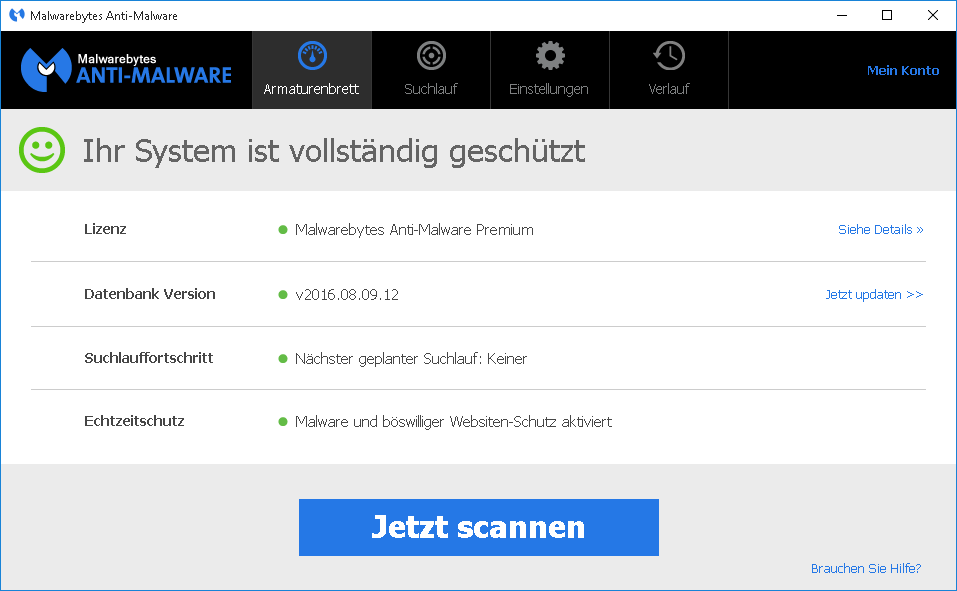Click the Ihr System ist vollständig geschützt headline
The width and height of the screenshot is (957, 591).
point(334,151)
